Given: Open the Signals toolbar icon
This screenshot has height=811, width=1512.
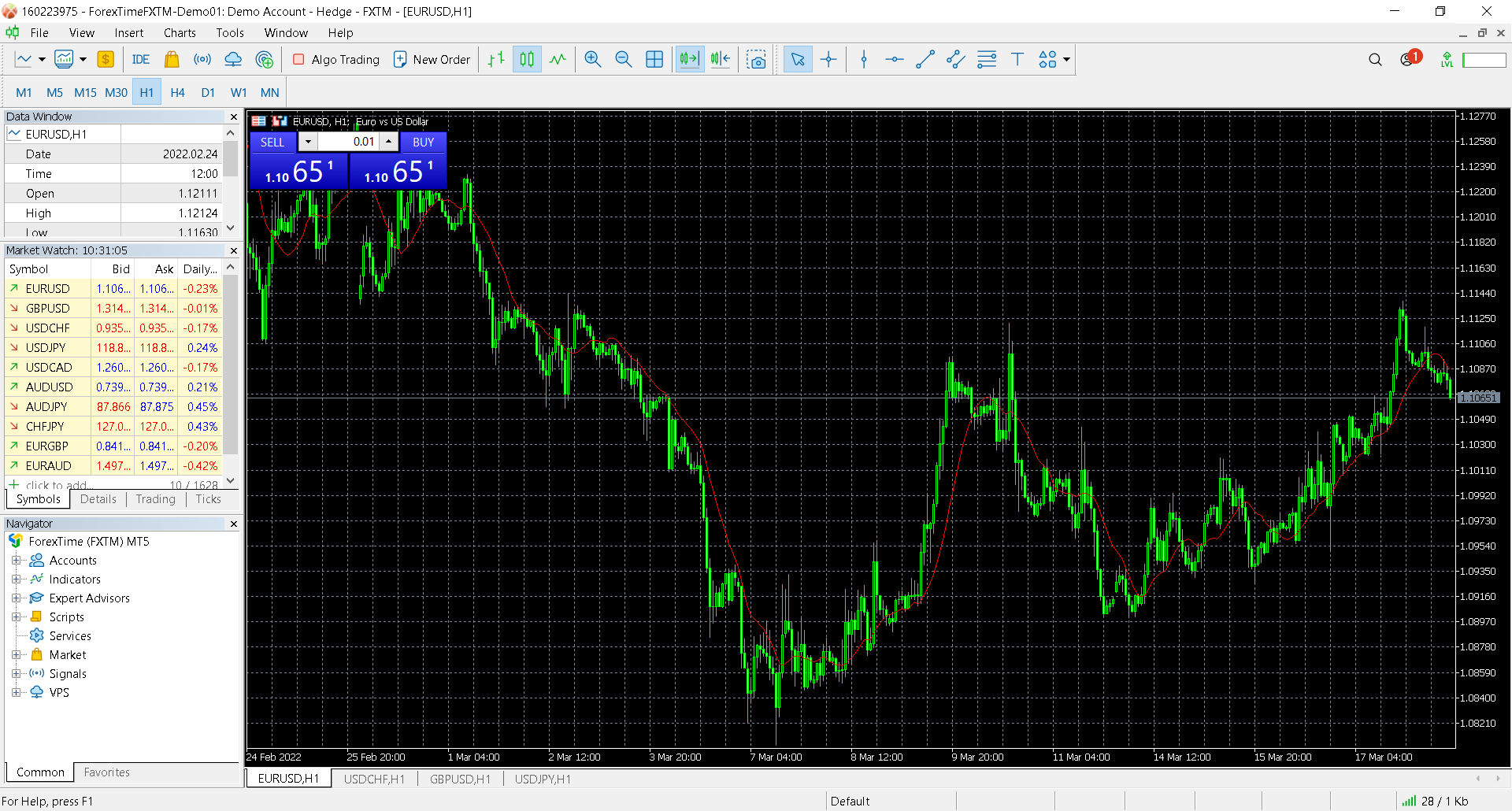Looking at the screenshot, I should tap(202, 59).
